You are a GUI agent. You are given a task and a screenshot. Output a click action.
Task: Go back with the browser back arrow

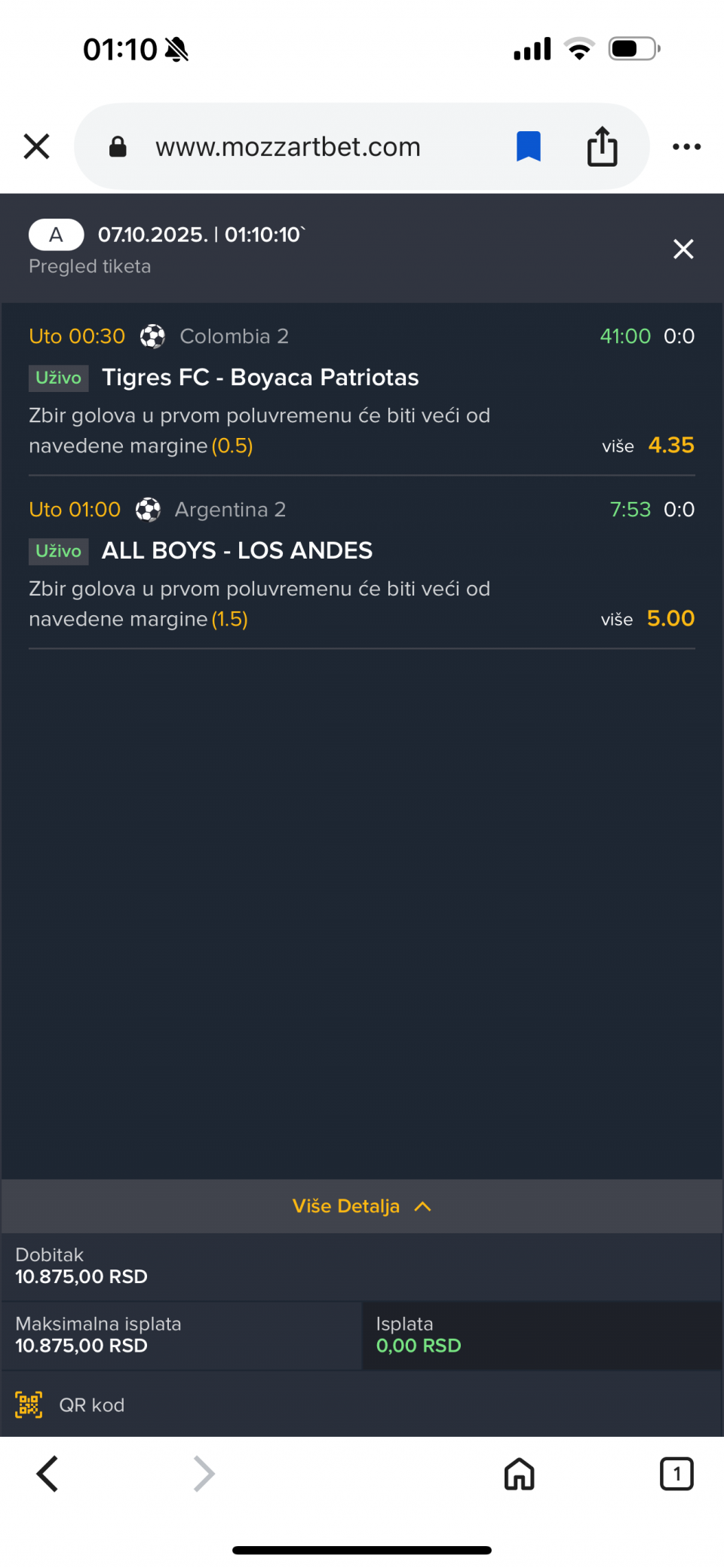[x=48, y=1474]
